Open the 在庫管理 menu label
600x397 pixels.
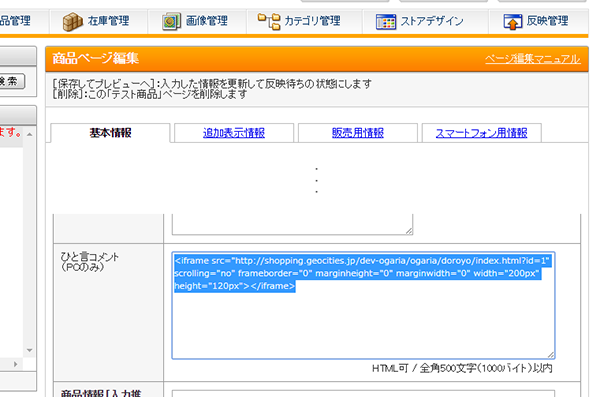[108, 21]
